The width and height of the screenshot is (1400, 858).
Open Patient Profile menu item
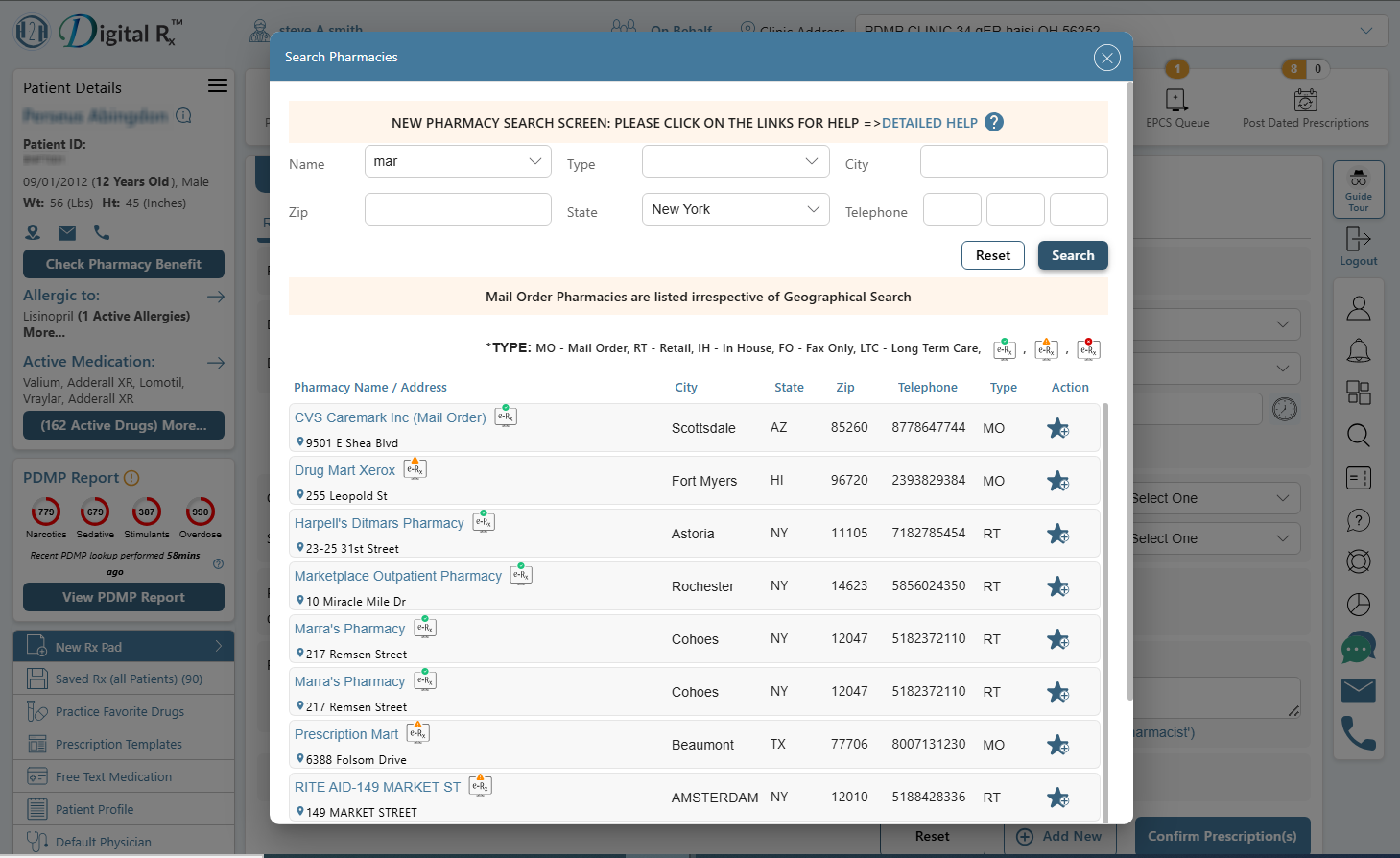pyautogui.click(x=124, y=809)
